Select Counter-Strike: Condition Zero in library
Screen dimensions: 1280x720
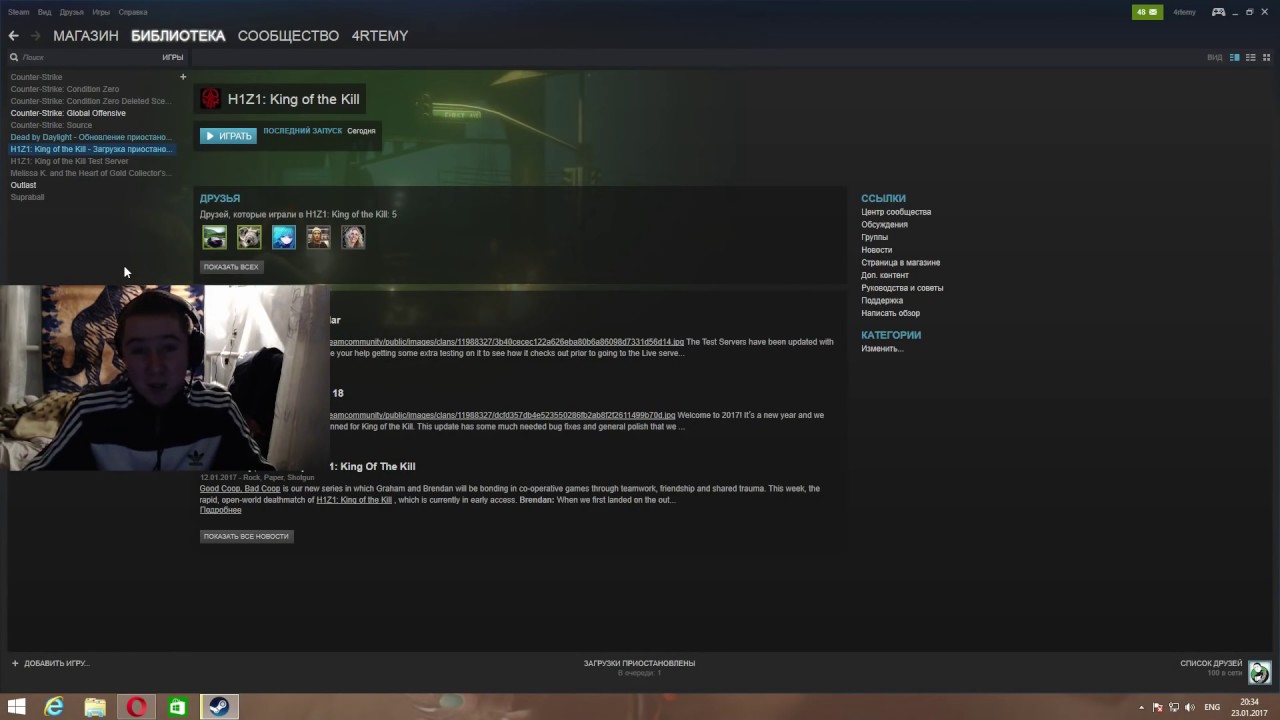coord(65,89)
